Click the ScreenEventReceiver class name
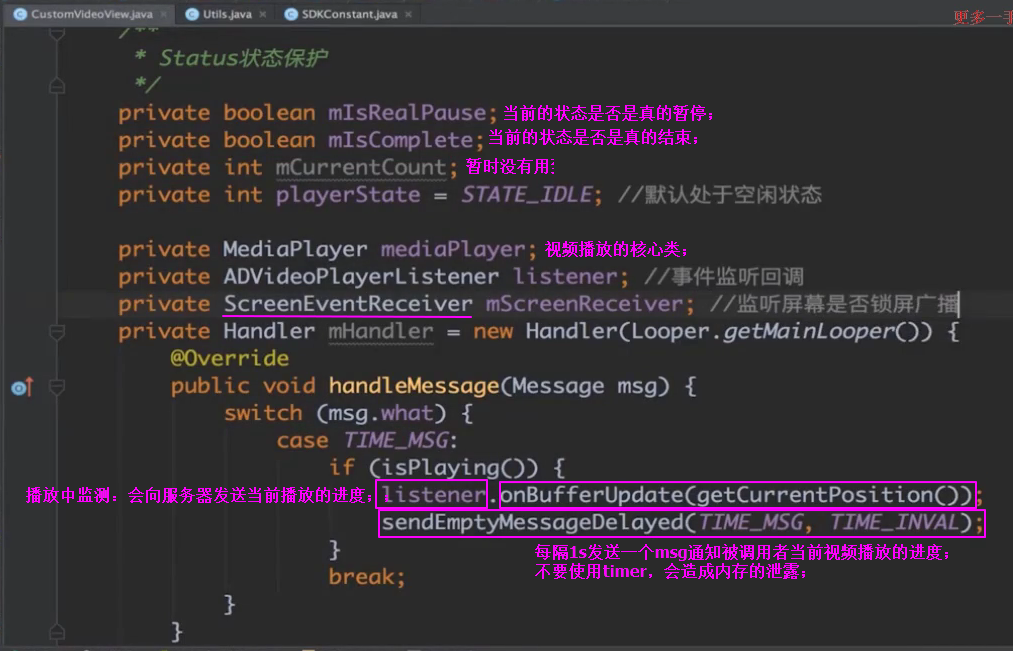 click(x=348, y=304)
